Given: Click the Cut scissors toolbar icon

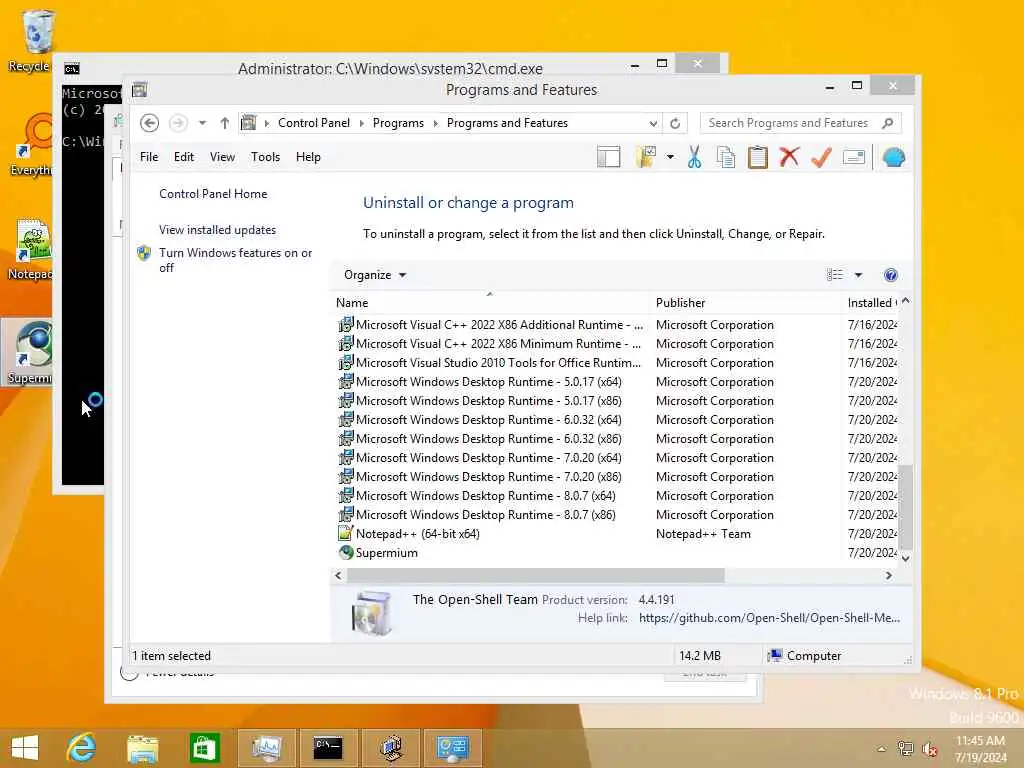Looking at the screenshot, I should coord(694,157).
